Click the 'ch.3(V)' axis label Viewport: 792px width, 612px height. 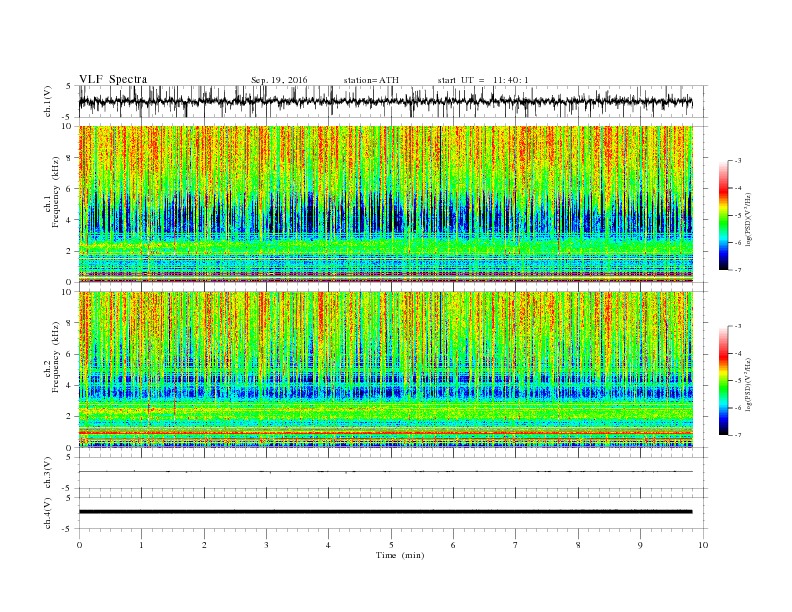(x=48, y=473)
